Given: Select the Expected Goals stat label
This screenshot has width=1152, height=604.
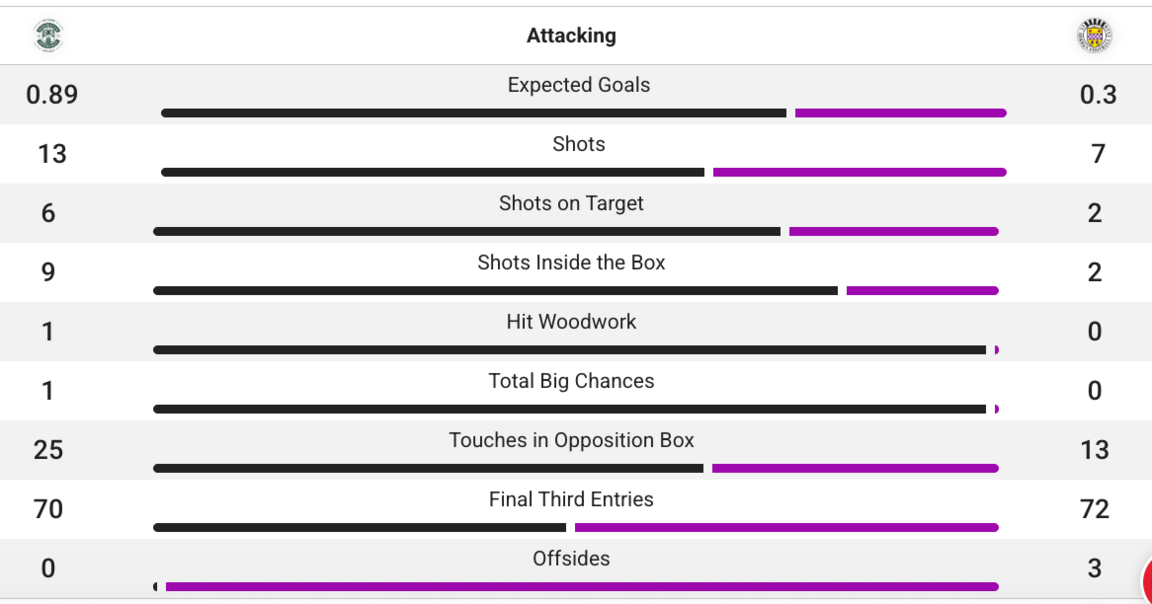Looking at the screenshot, I should 578,85.
